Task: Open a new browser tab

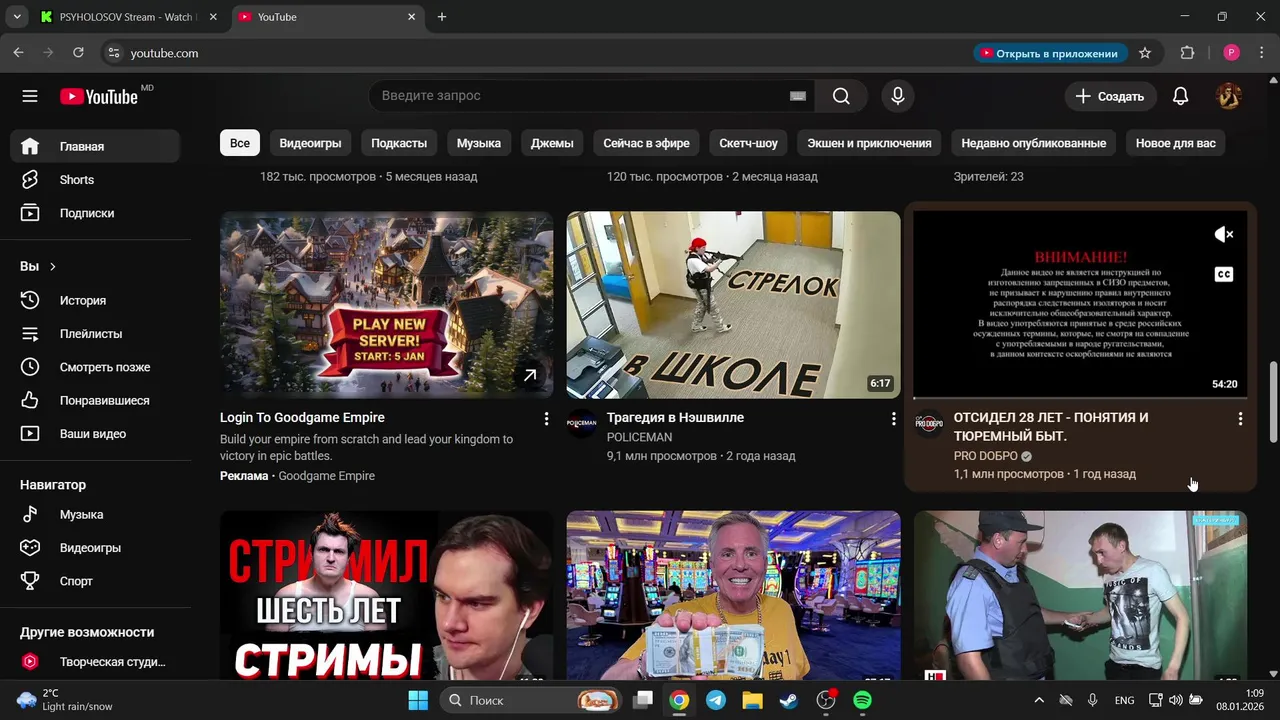Action: (442, 17)
